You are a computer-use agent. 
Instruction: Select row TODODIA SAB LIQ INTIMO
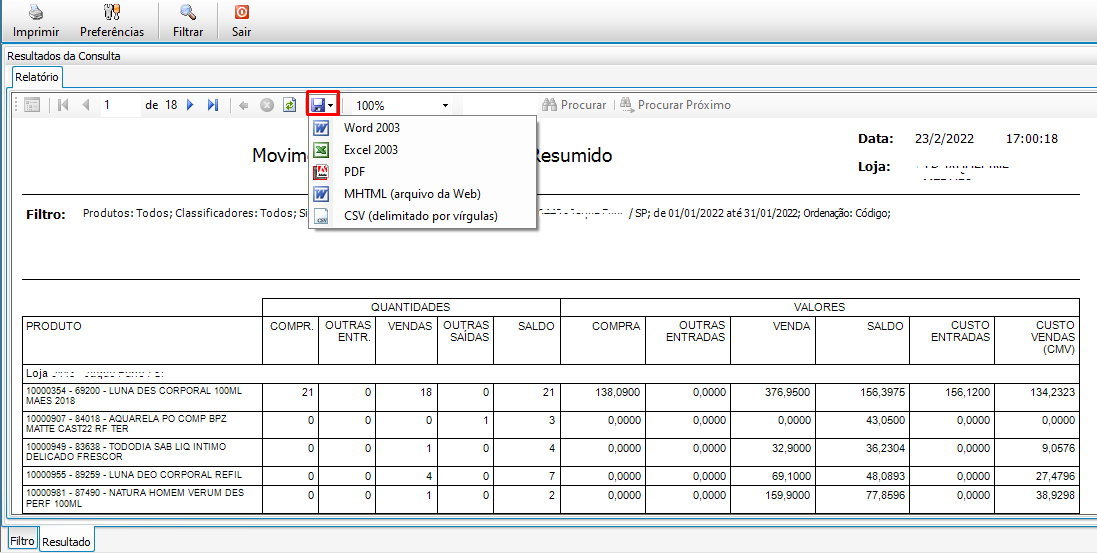click(551, 452)
